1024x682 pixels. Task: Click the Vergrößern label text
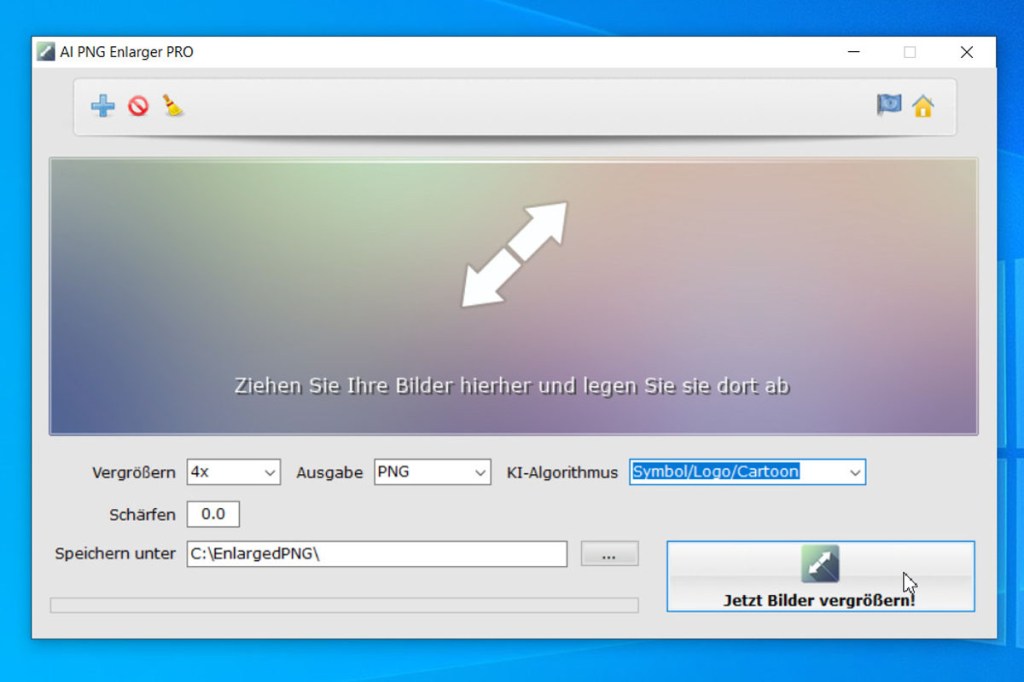pos(134,473)
